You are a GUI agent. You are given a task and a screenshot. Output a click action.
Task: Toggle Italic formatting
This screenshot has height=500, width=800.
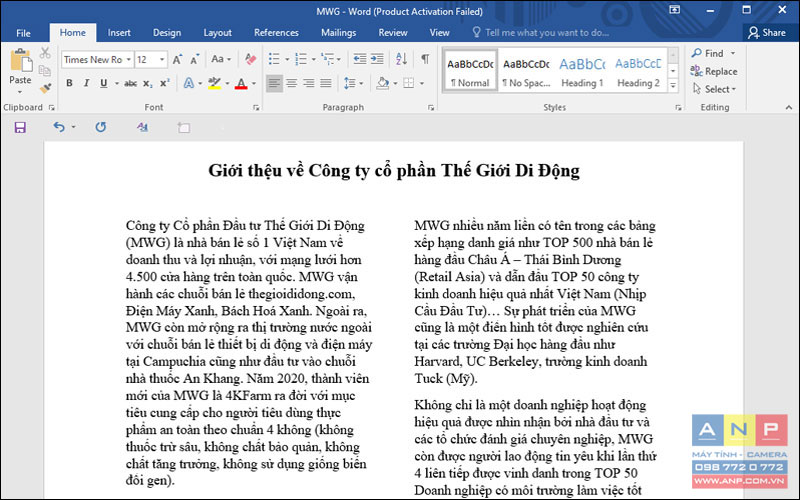[x=86, y=83]
